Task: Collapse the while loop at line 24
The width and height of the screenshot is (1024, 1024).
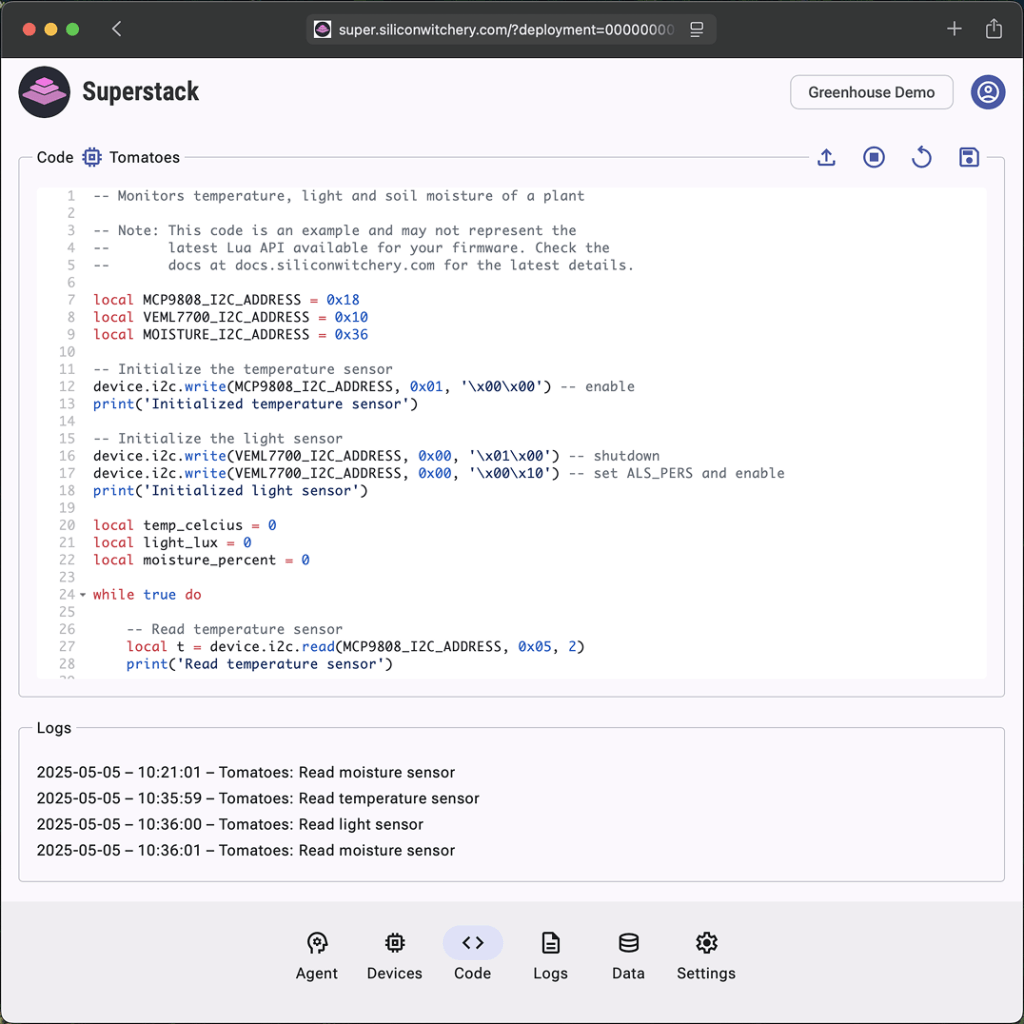Action: pos(81,594)
